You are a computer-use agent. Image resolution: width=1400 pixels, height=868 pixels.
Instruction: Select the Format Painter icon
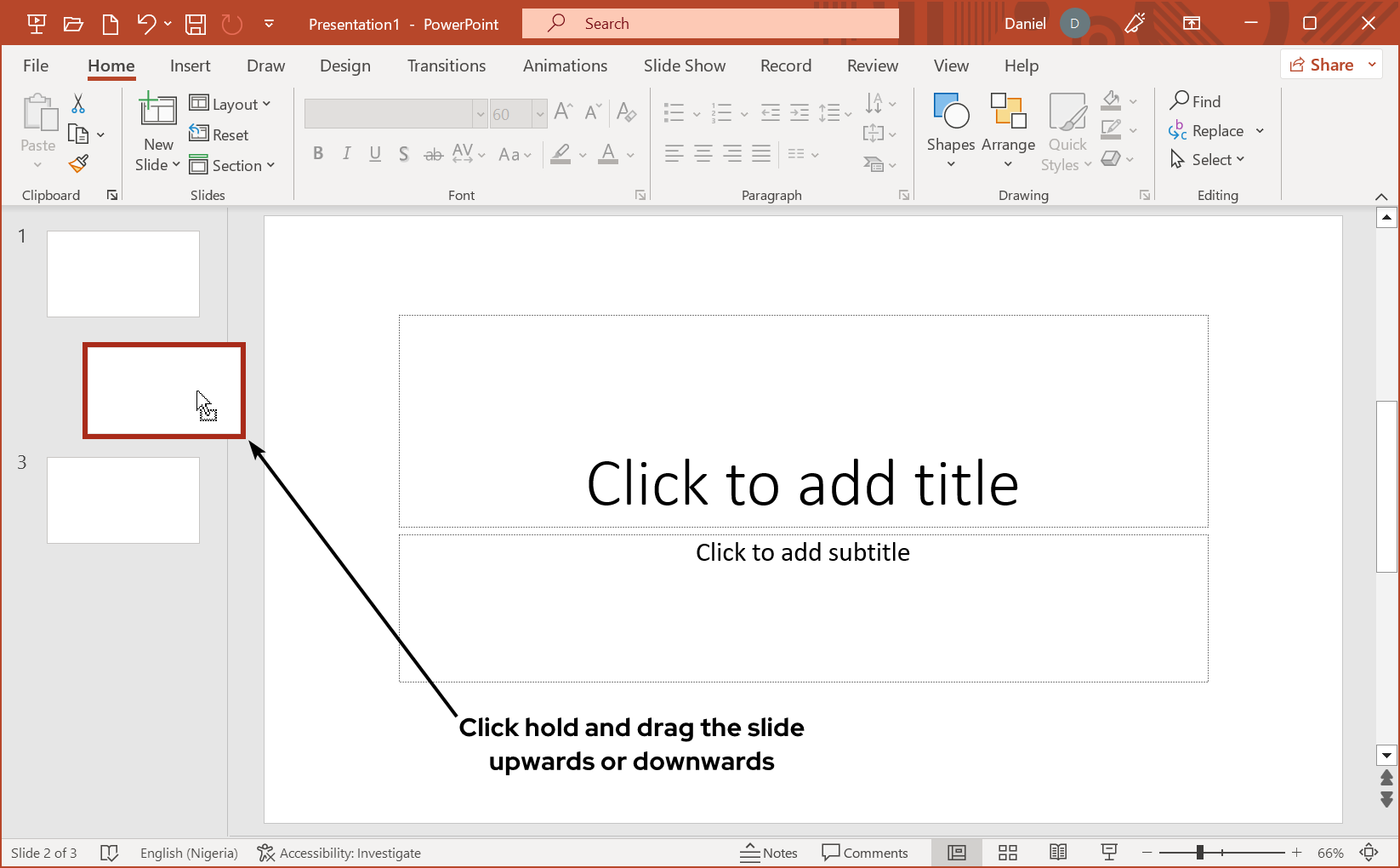[77, 163]
